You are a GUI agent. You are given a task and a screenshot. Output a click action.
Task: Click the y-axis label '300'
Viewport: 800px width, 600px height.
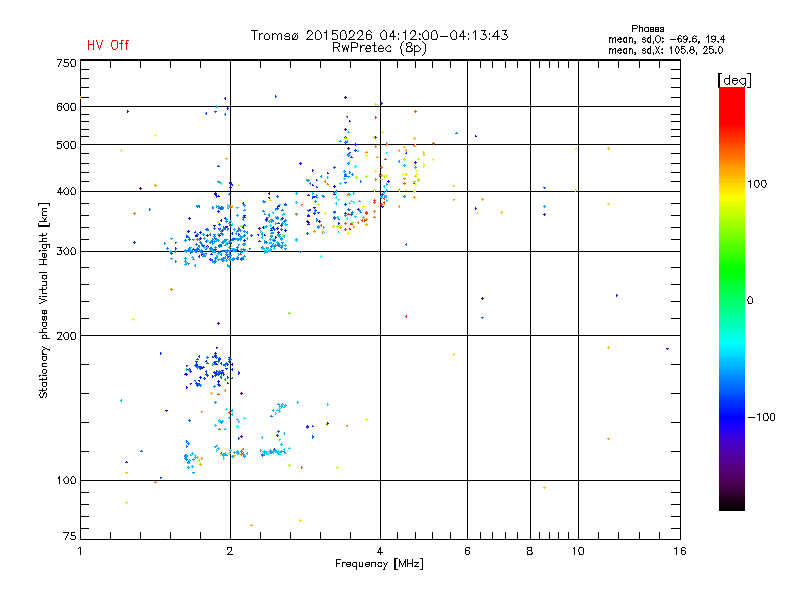point(66,251)
